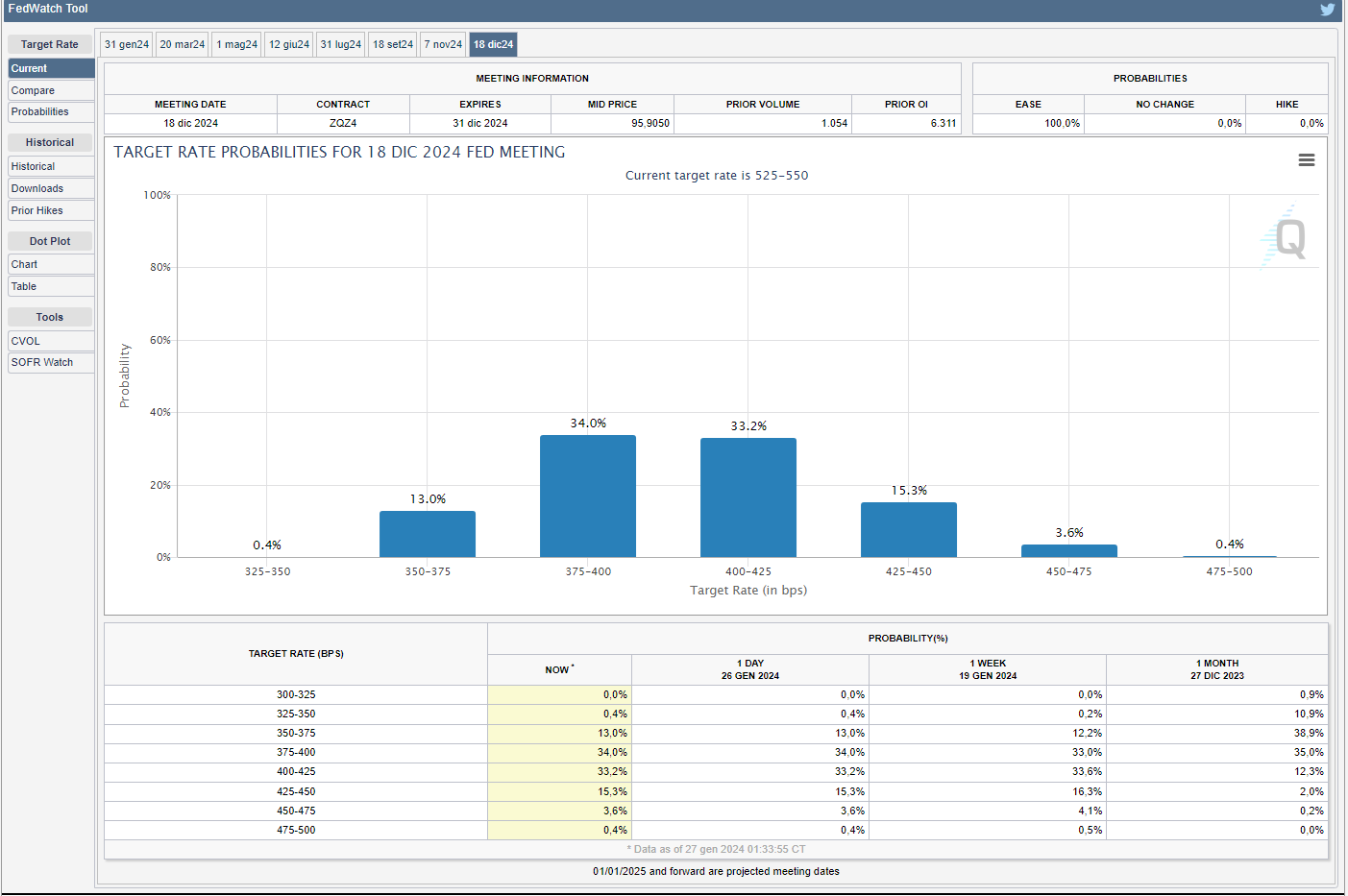Select the 31 lug24 meeting tab
1348x896 pixels.
341,44
